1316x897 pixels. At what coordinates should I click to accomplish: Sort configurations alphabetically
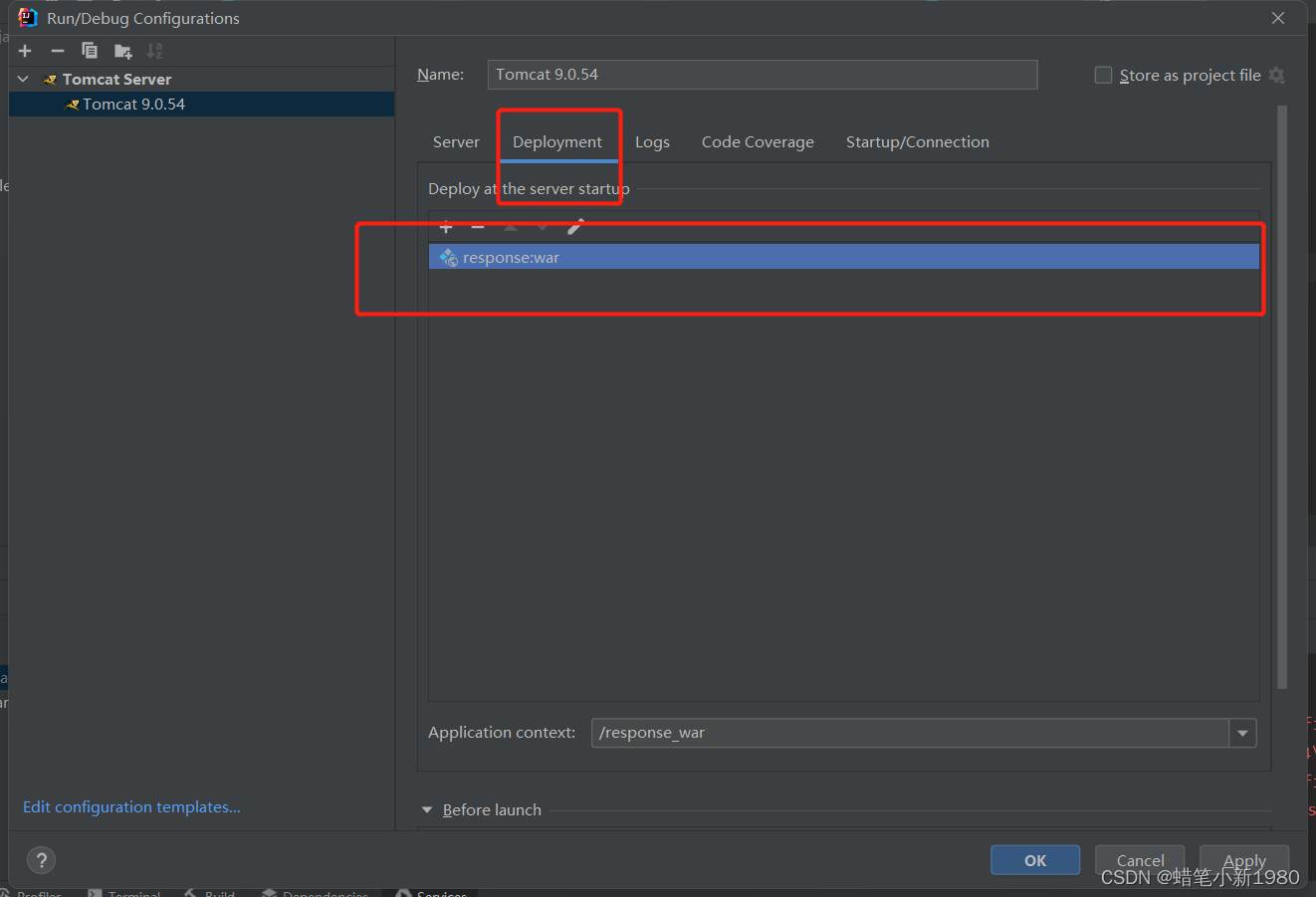click(x=154, y=51)
